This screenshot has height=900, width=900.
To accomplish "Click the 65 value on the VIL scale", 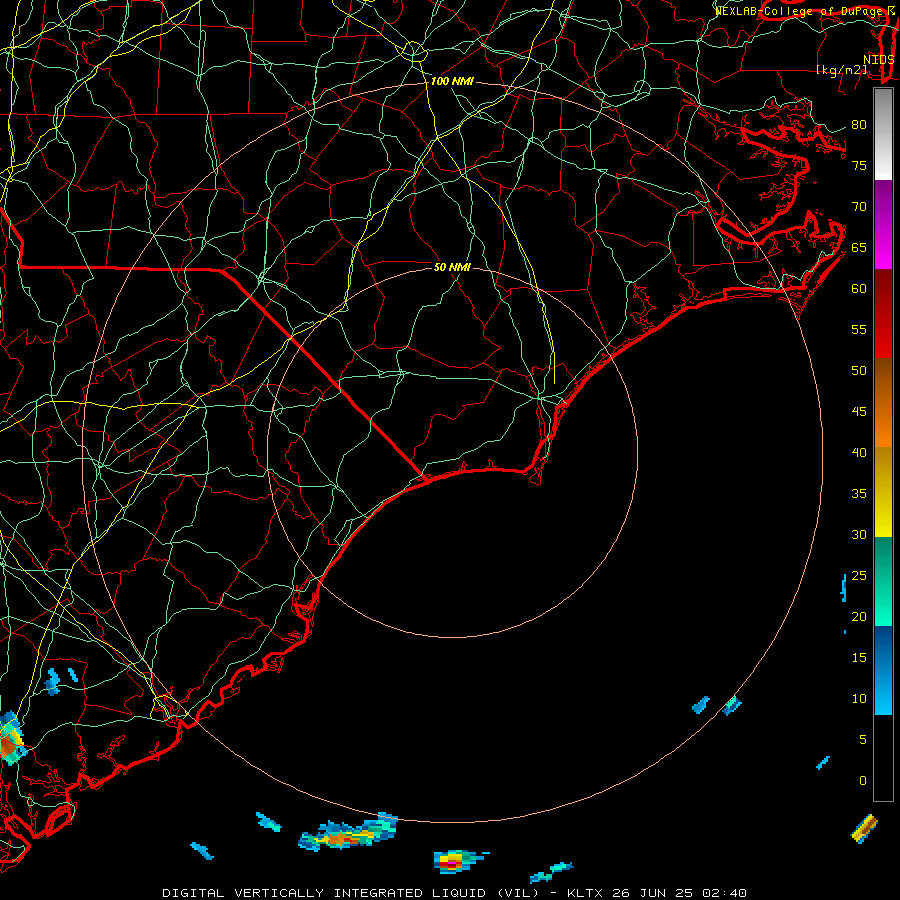I will [x=859, y=247].
